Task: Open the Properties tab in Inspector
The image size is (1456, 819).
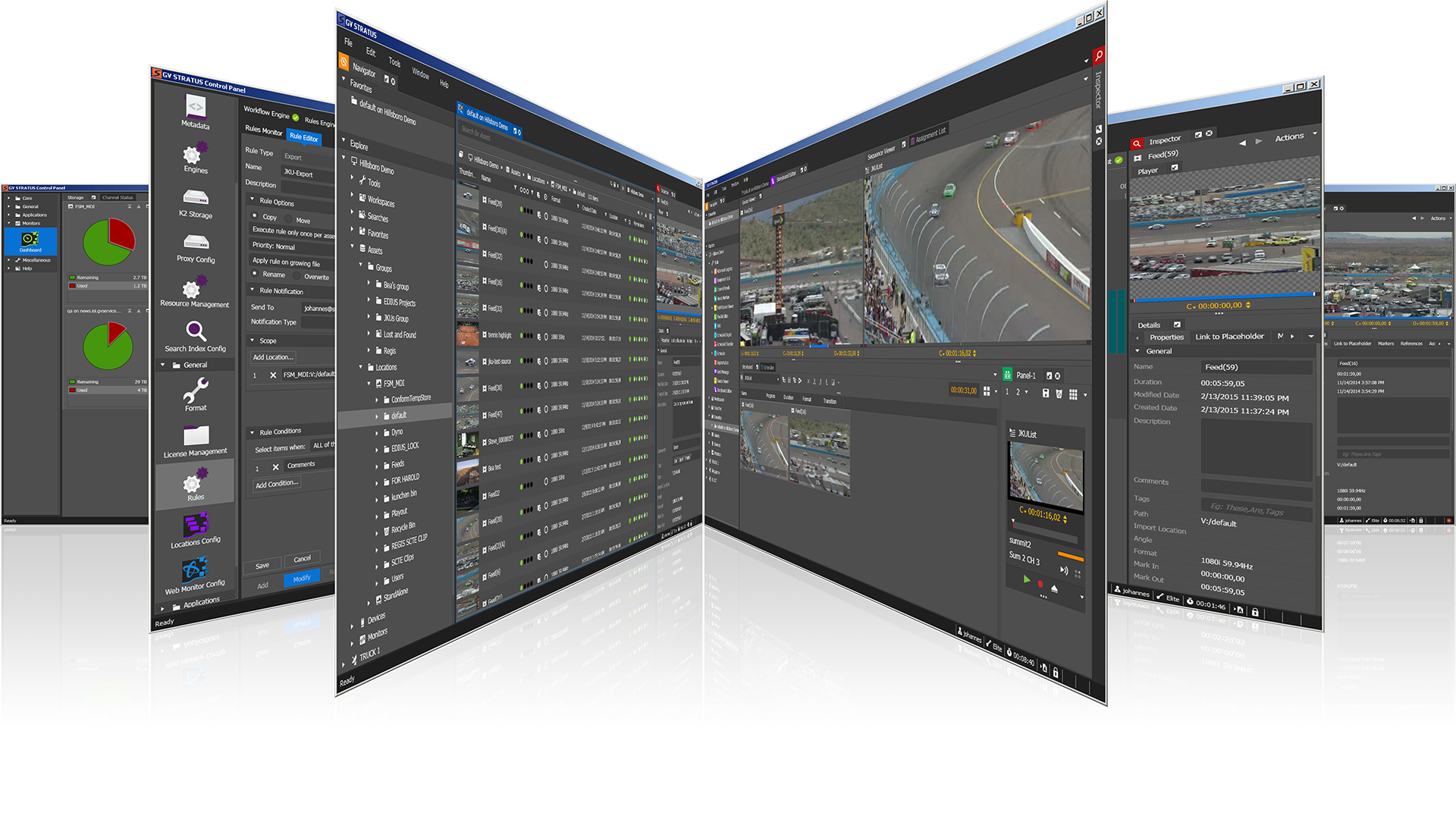Action: point(1166,337)
